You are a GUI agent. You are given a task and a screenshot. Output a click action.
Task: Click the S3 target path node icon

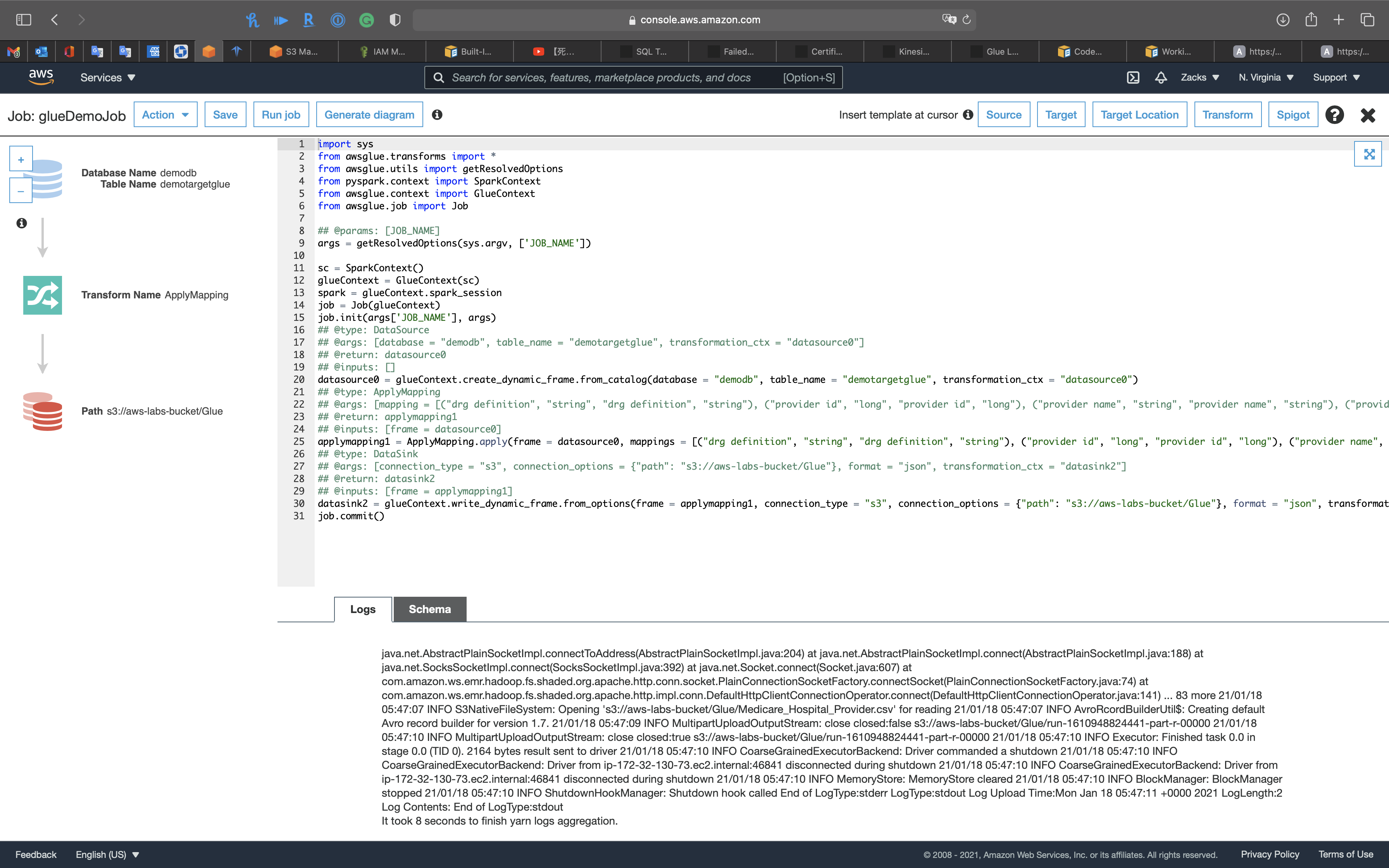coord(43,411)
